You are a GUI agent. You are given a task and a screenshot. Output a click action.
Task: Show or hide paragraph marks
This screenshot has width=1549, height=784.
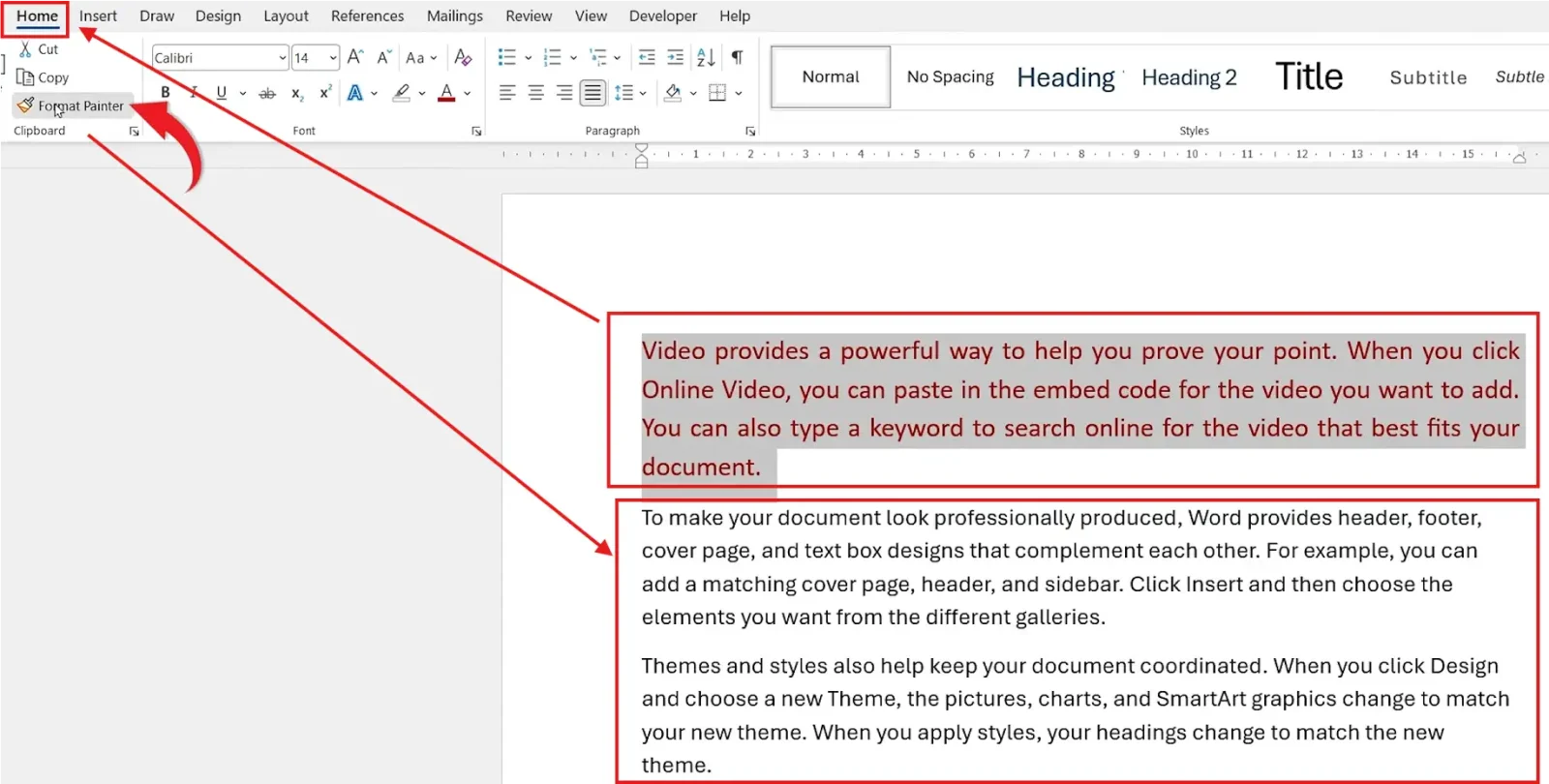click(x=738, y=57)
